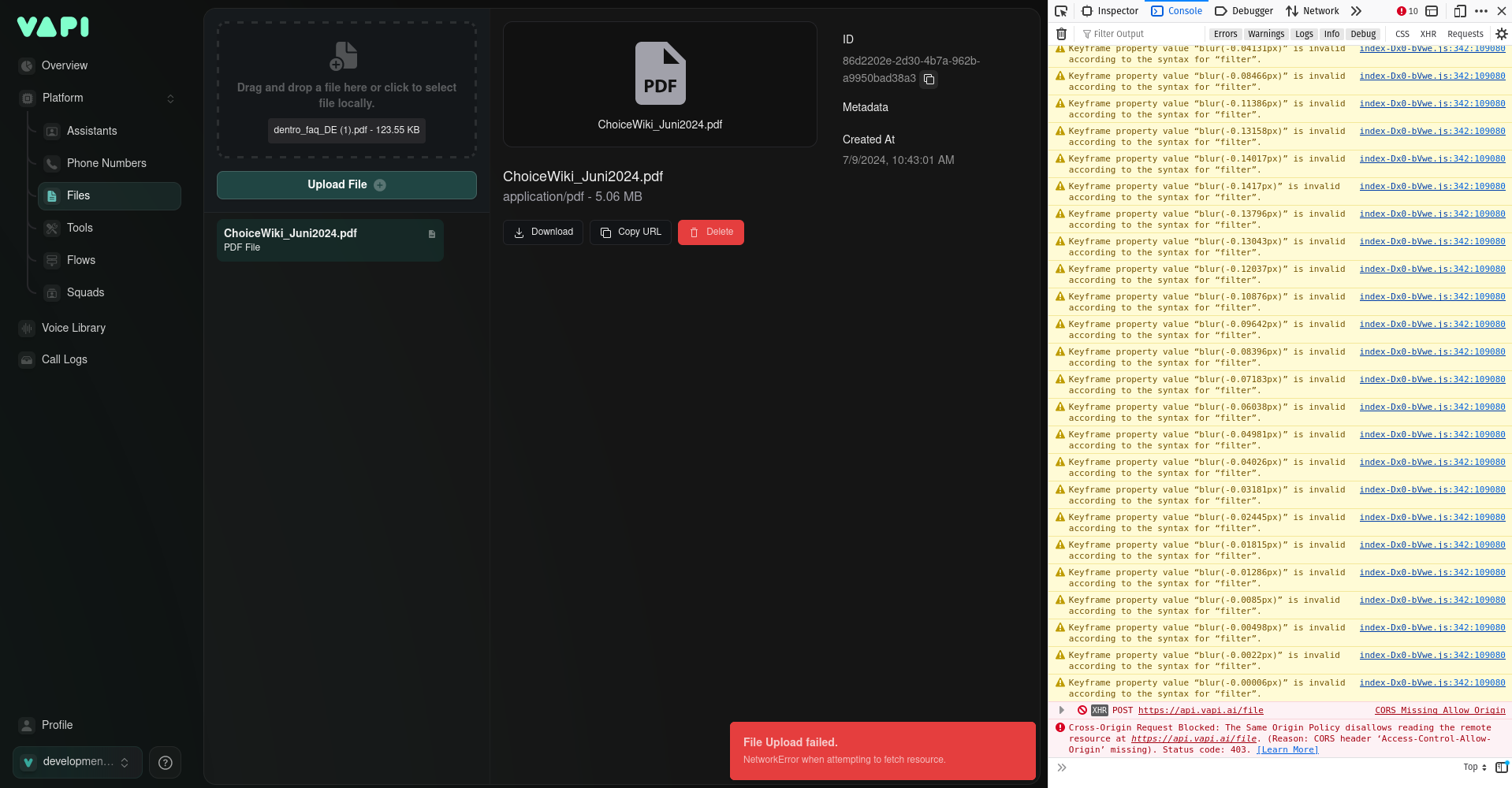Toggle the CSS filter
Screen dimensions: 1512x788
click(x=1402, y=34)
